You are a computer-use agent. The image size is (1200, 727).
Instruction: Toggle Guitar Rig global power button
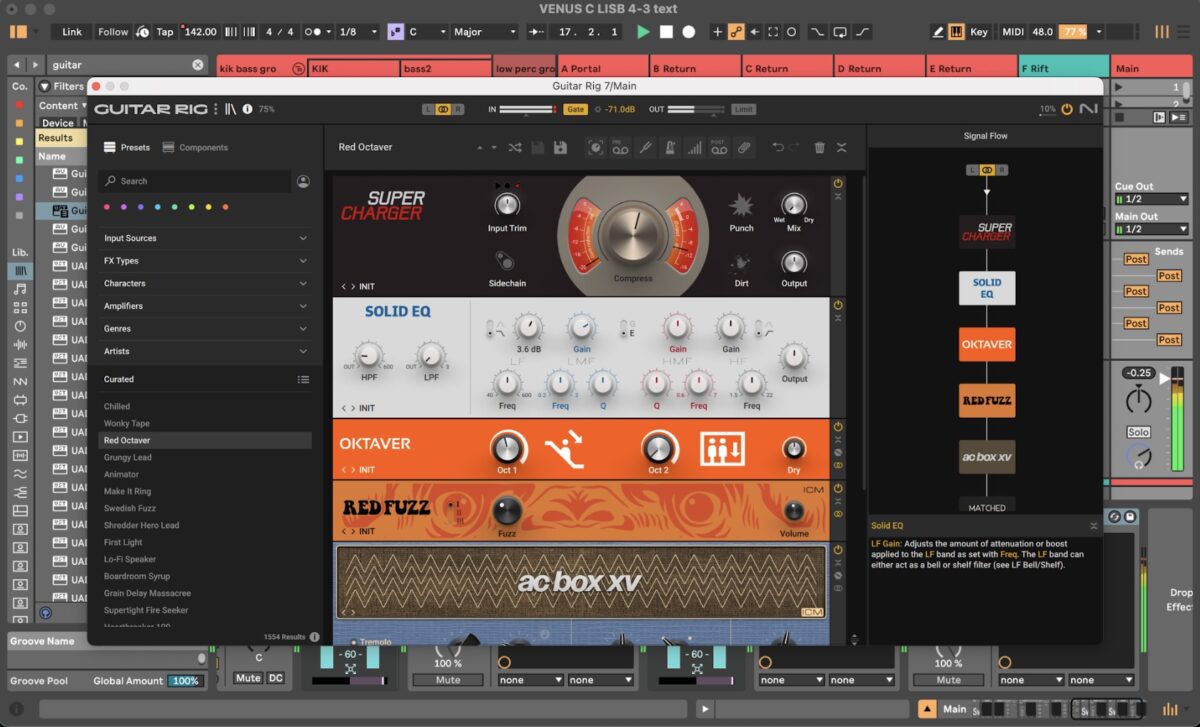tap(1066, 109)
